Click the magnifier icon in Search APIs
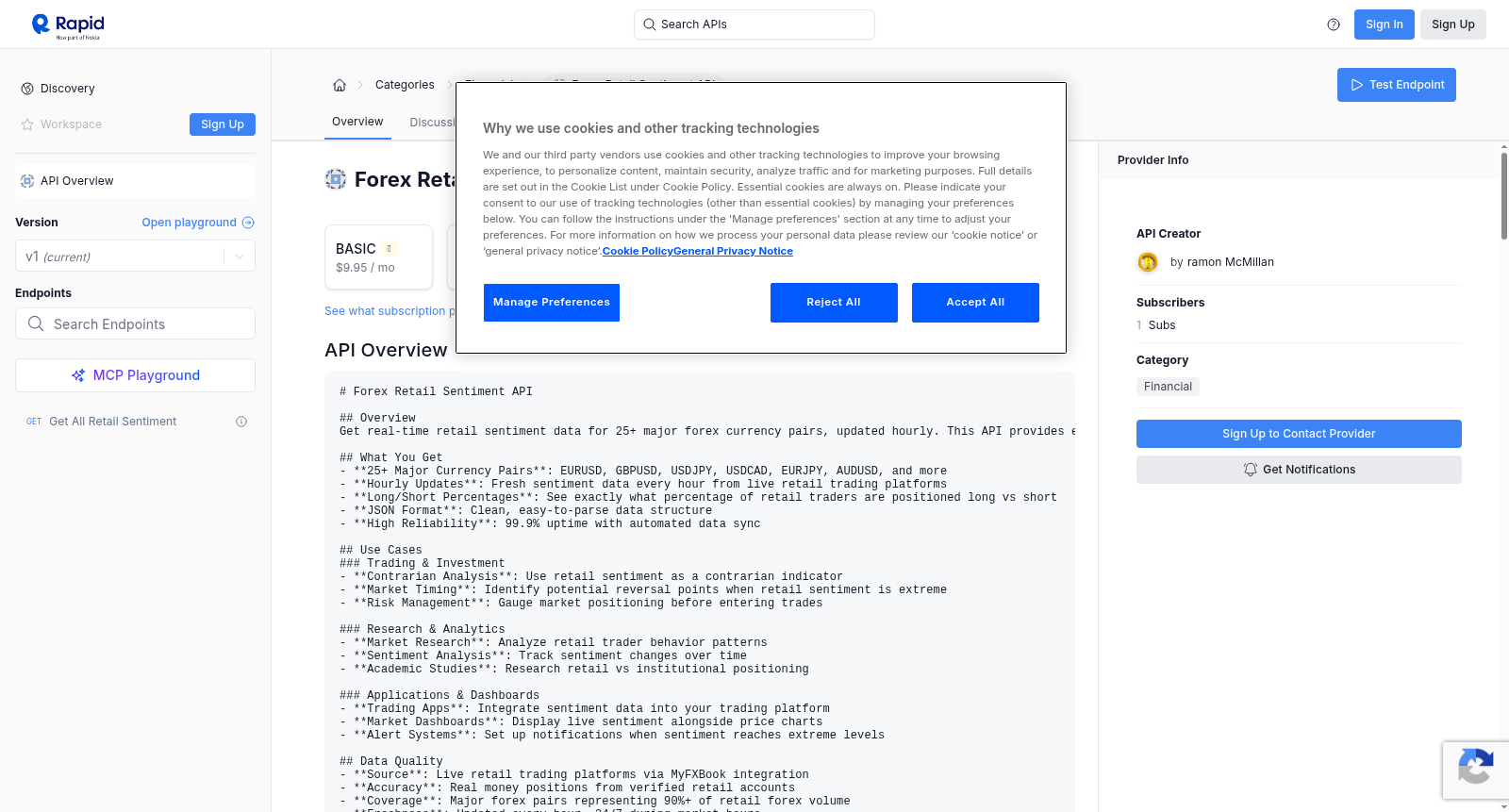1509x812 pixels. pyautogui.click(x=649, y=25)
